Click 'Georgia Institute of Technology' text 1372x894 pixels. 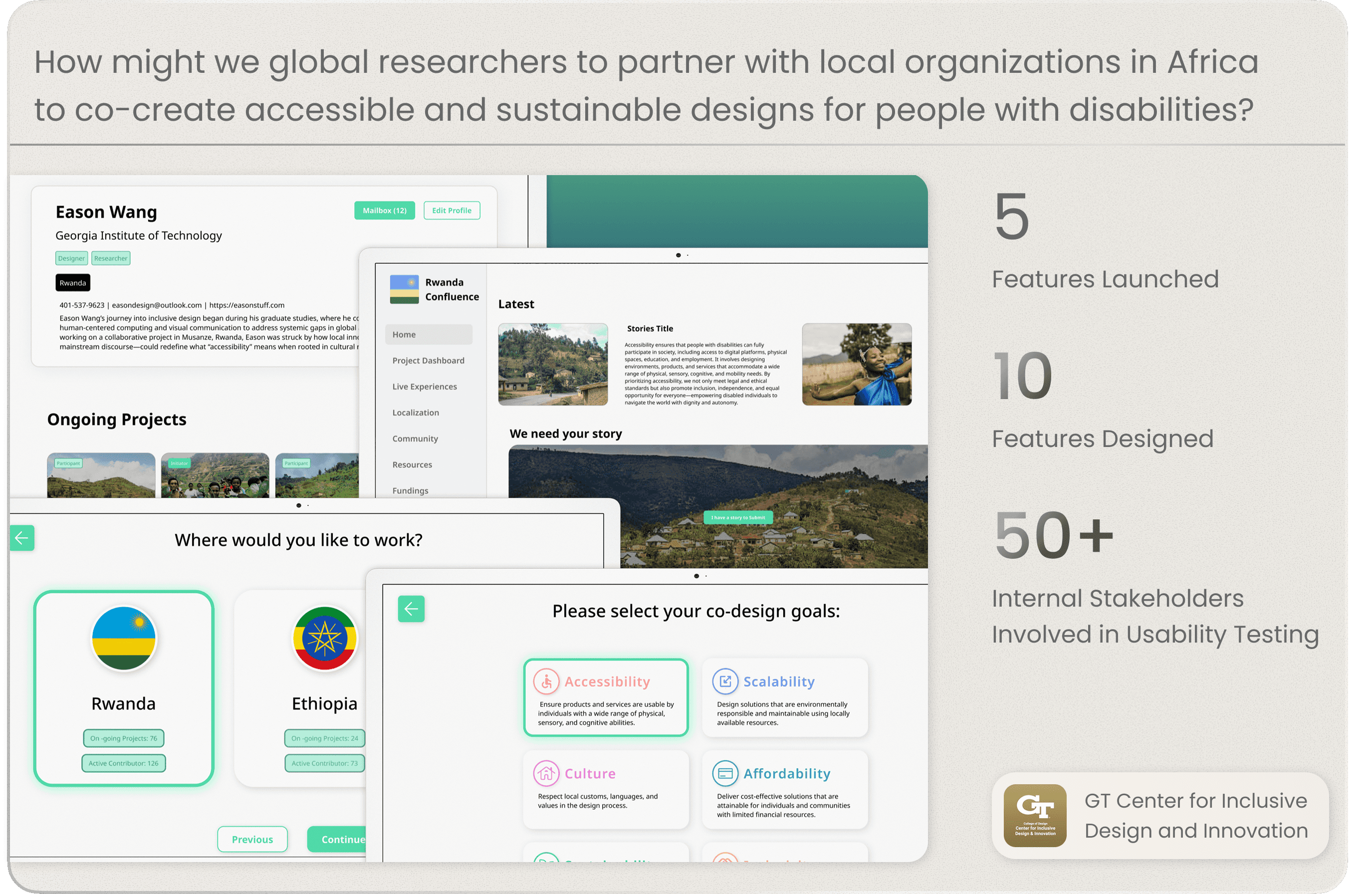click(x=138, y=235)
